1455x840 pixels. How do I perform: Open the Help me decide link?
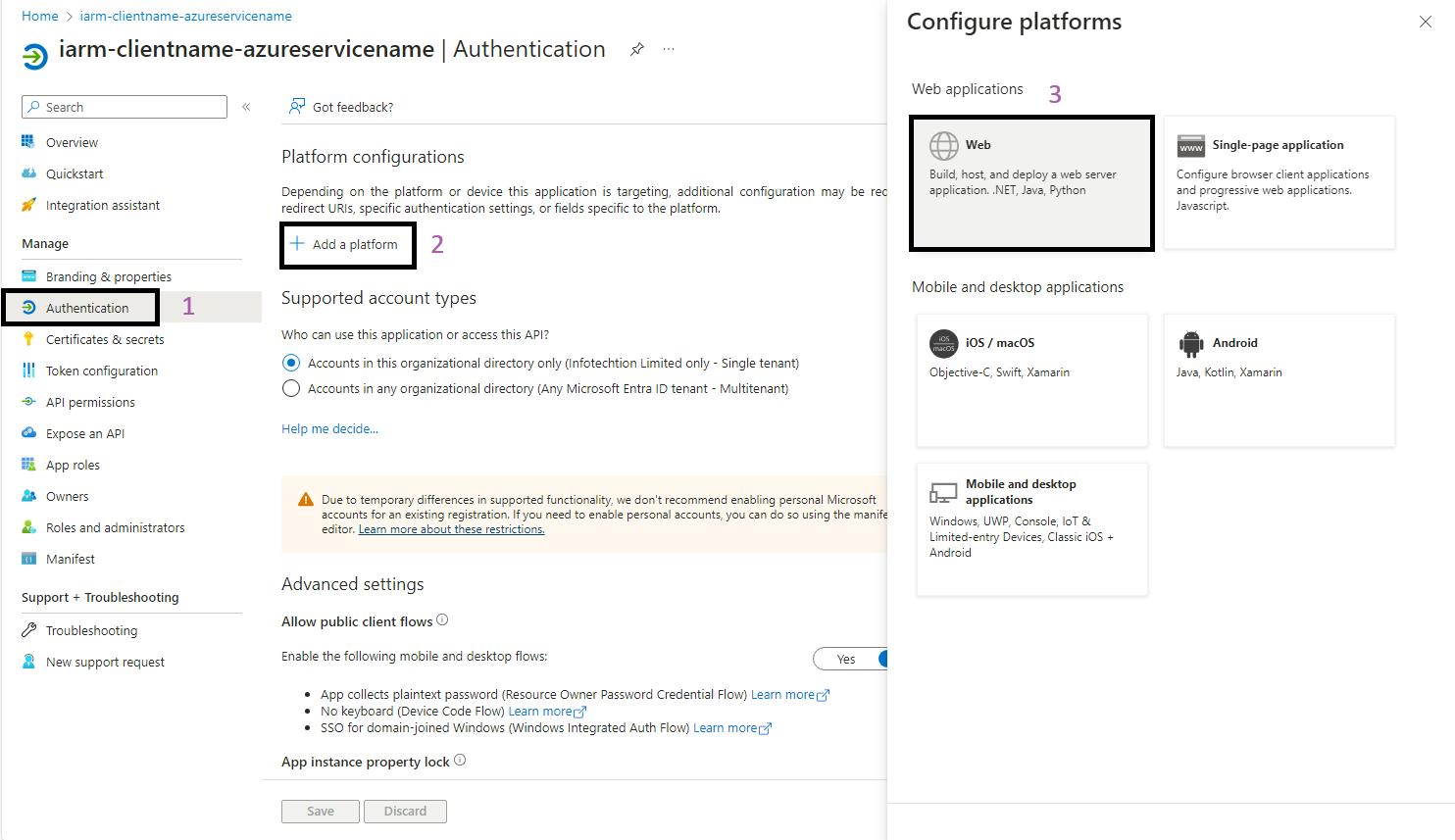(x=329, y=428)
